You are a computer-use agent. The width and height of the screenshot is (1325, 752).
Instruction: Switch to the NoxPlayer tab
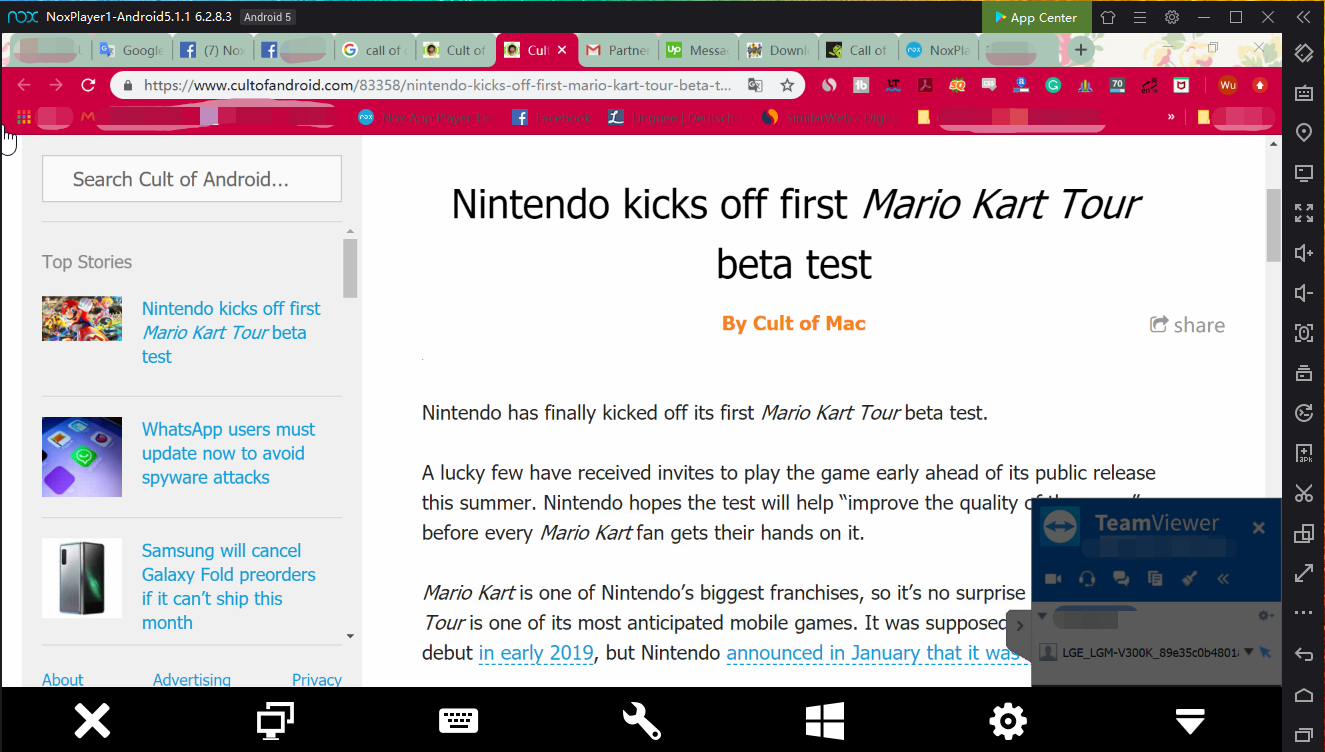tap(939, 50)
